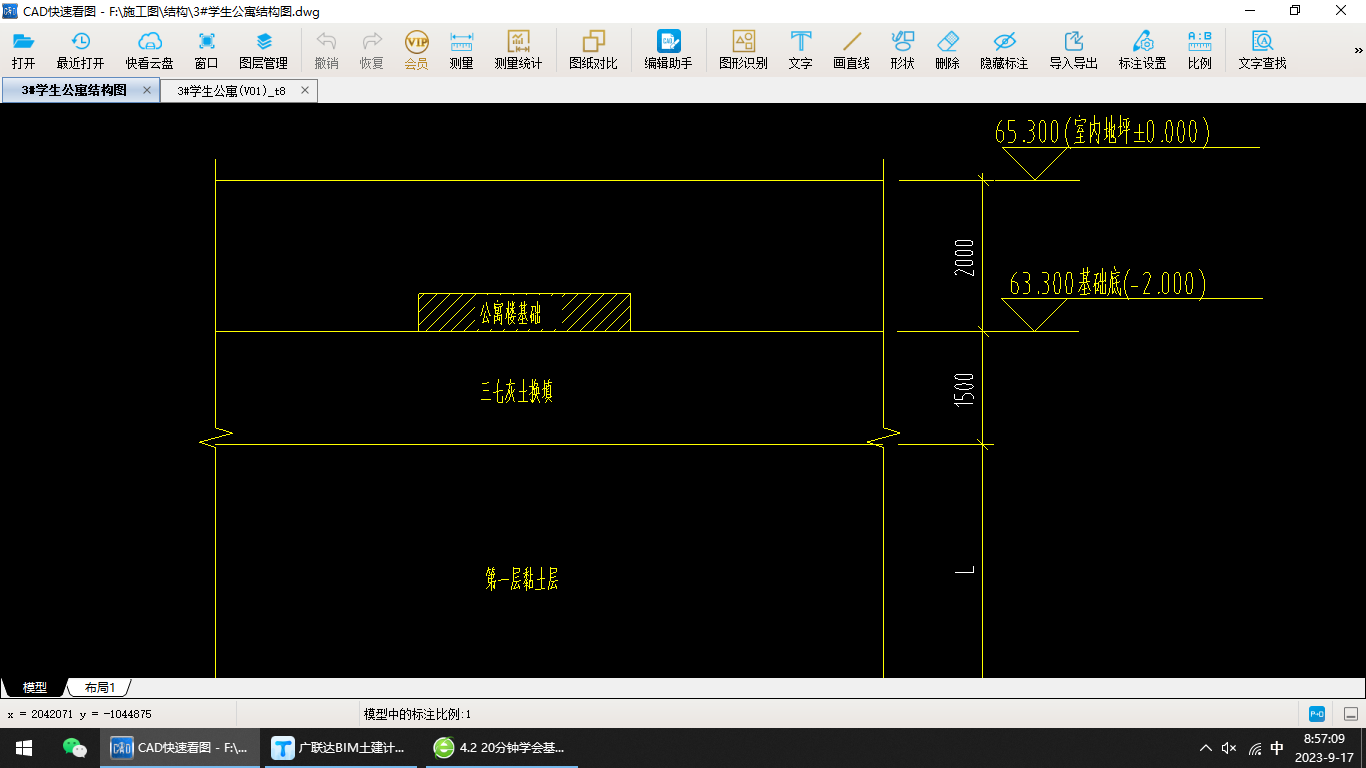Viewport: 1366px width, 768px height.
Task: Open 测量统计 measurement statistics
Action: point(518,51)
